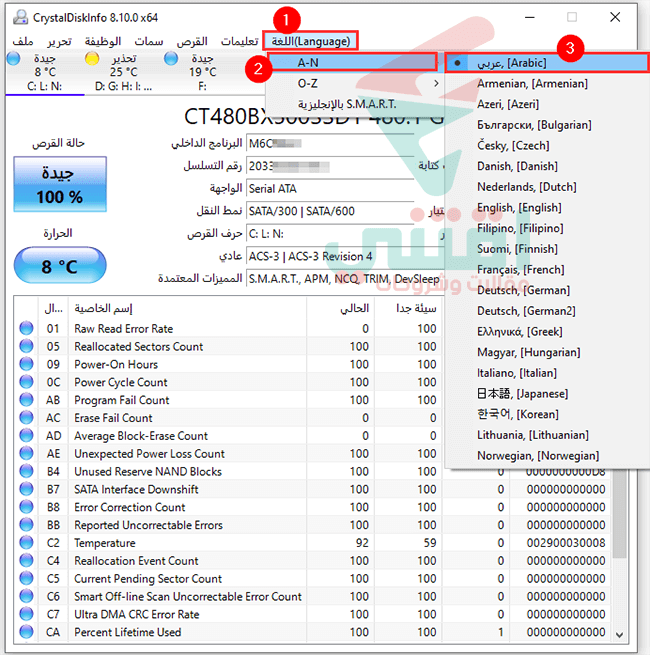Open the A-N language submenu
Screen dimensions: 650x655
point(352,63)
